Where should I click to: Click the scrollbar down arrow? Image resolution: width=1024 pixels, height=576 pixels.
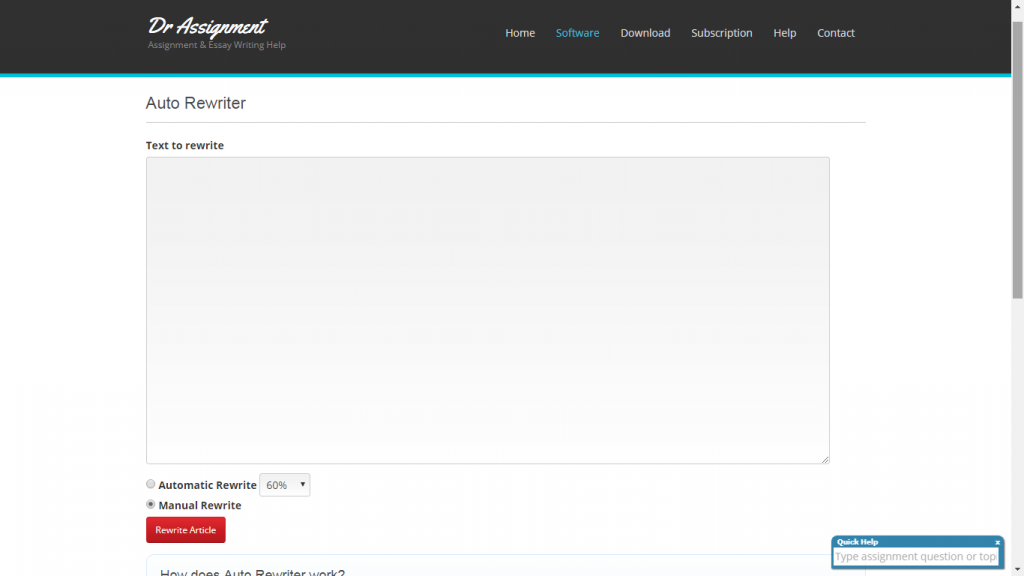click(1017, 569)
